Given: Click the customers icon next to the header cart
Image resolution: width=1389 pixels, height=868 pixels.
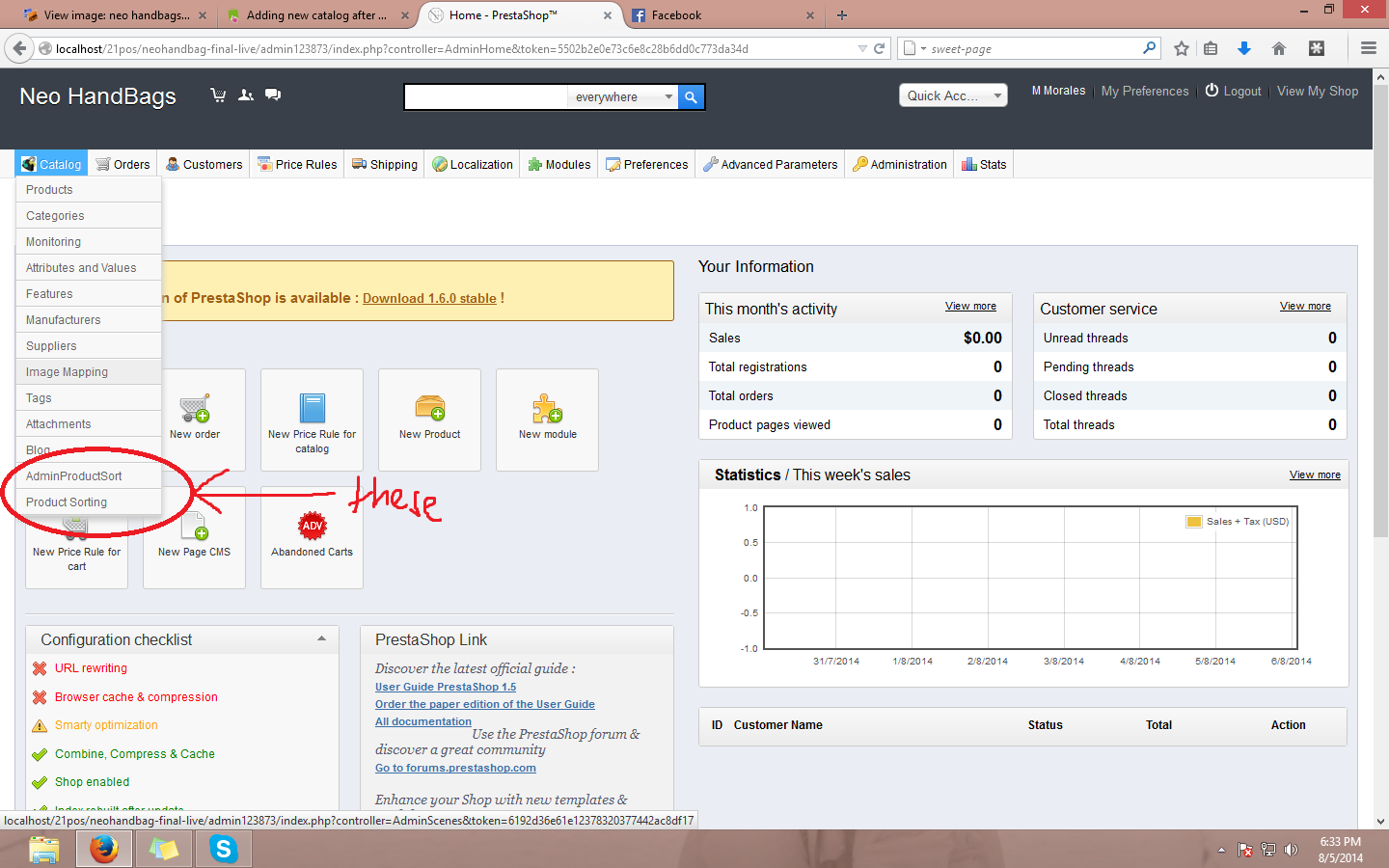Looking at the screenshot, I should tap(246, 95).
